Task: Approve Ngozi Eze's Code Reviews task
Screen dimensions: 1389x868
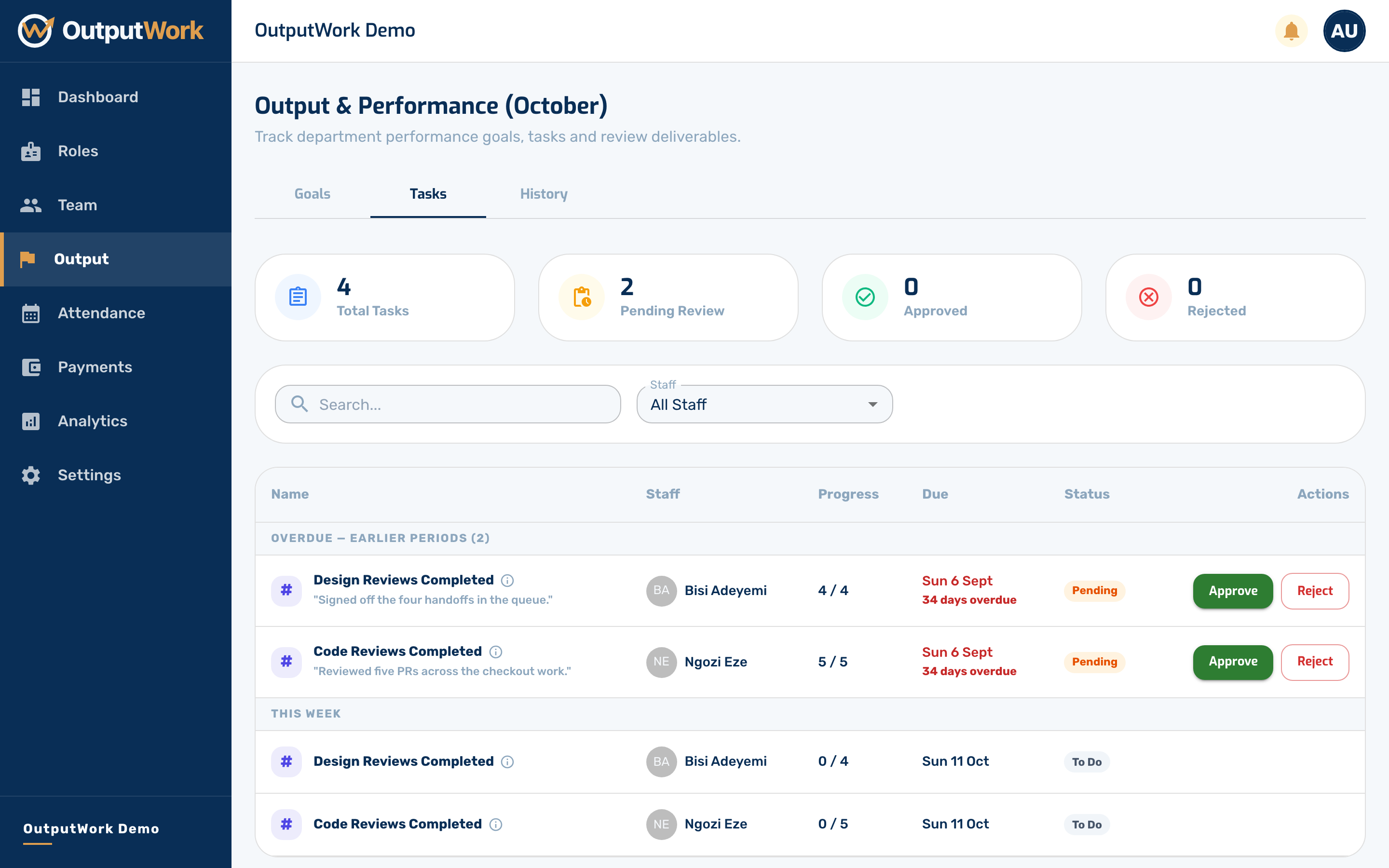Action: [1233, 662]
